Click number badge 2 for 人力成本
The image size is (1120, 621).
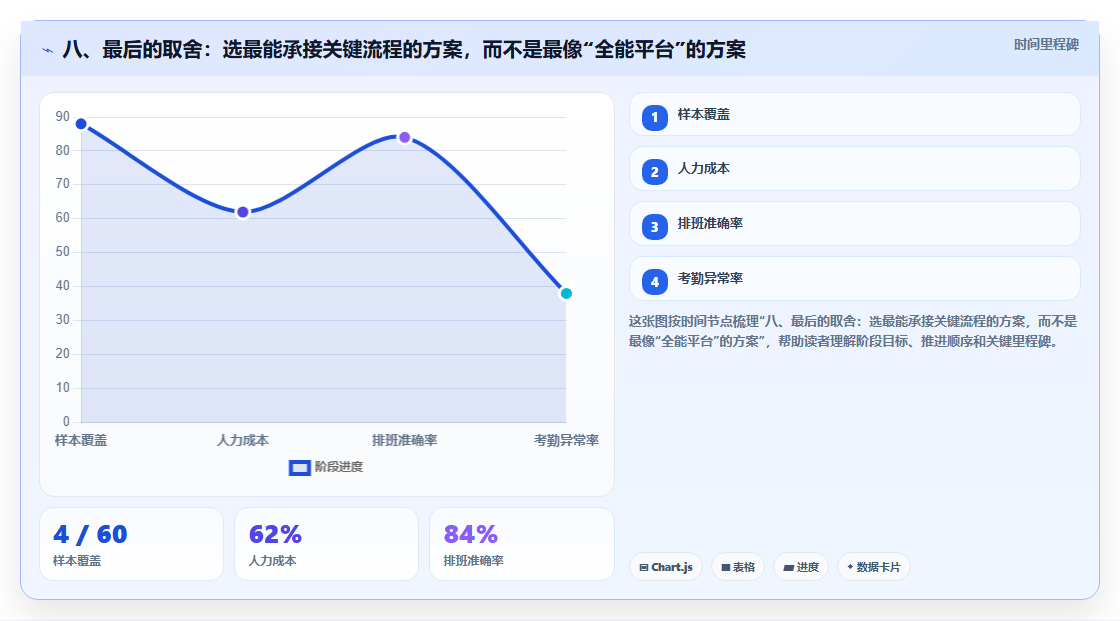[654, 172]
